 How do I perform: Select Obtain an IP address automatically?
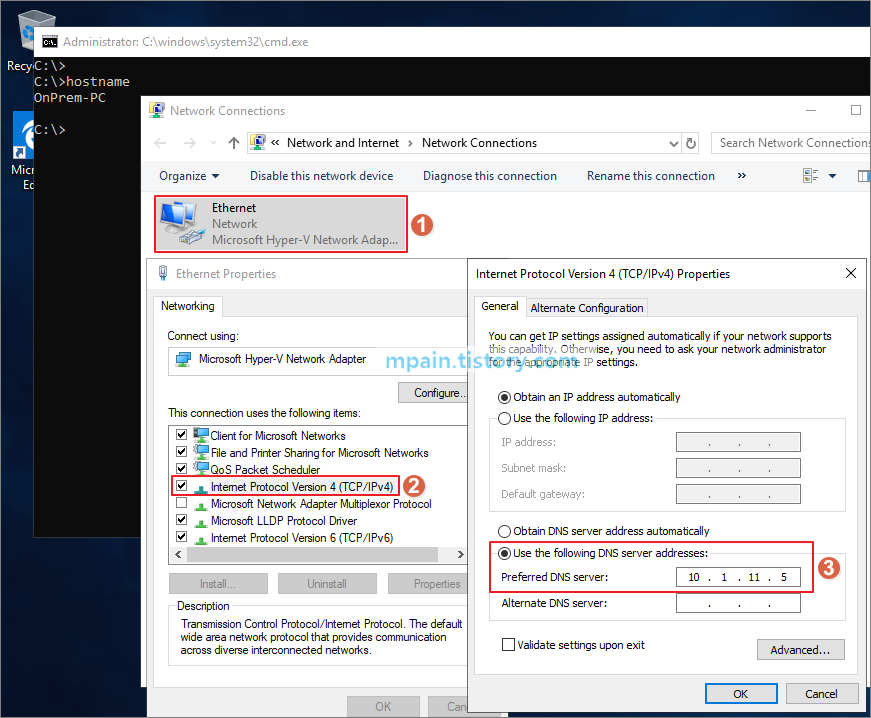(504, 398)
